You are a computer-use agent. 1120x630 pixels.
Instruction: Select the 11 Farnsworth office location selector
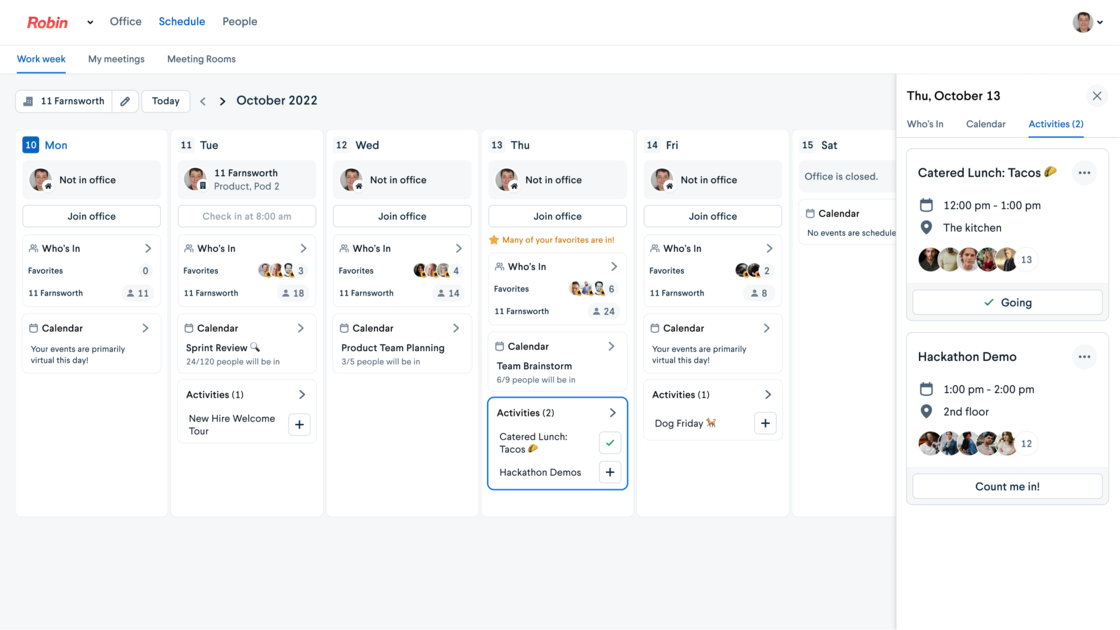pyautogui.click(x=64, y=101)
